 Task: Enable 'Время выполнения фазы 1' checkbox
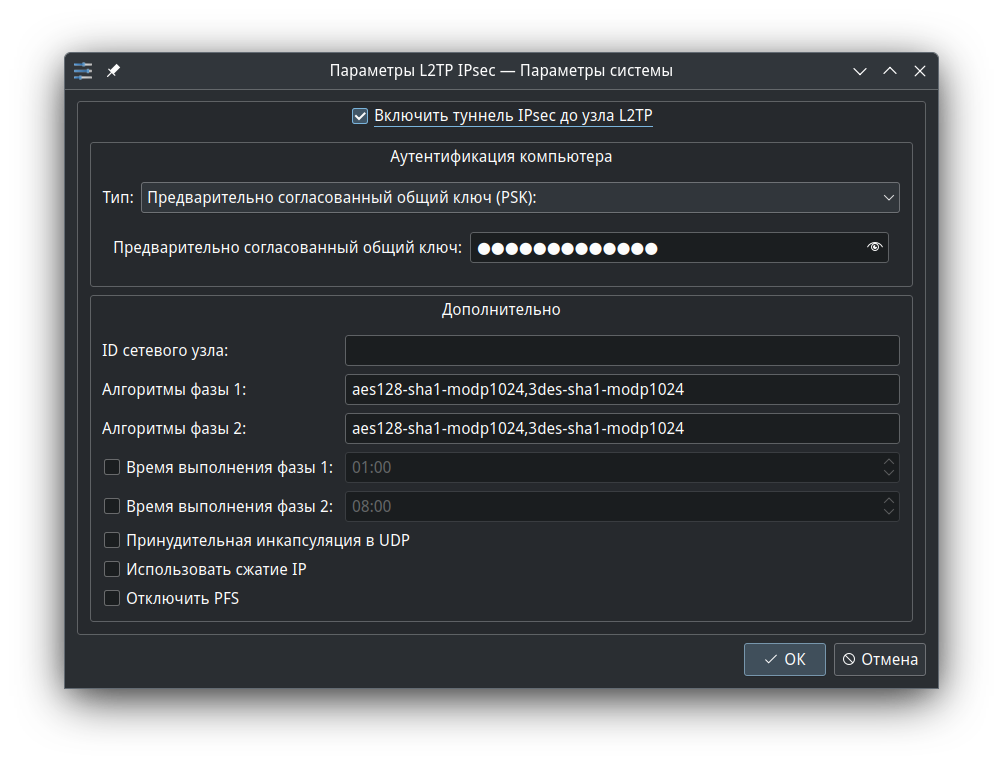pos(112,467)
